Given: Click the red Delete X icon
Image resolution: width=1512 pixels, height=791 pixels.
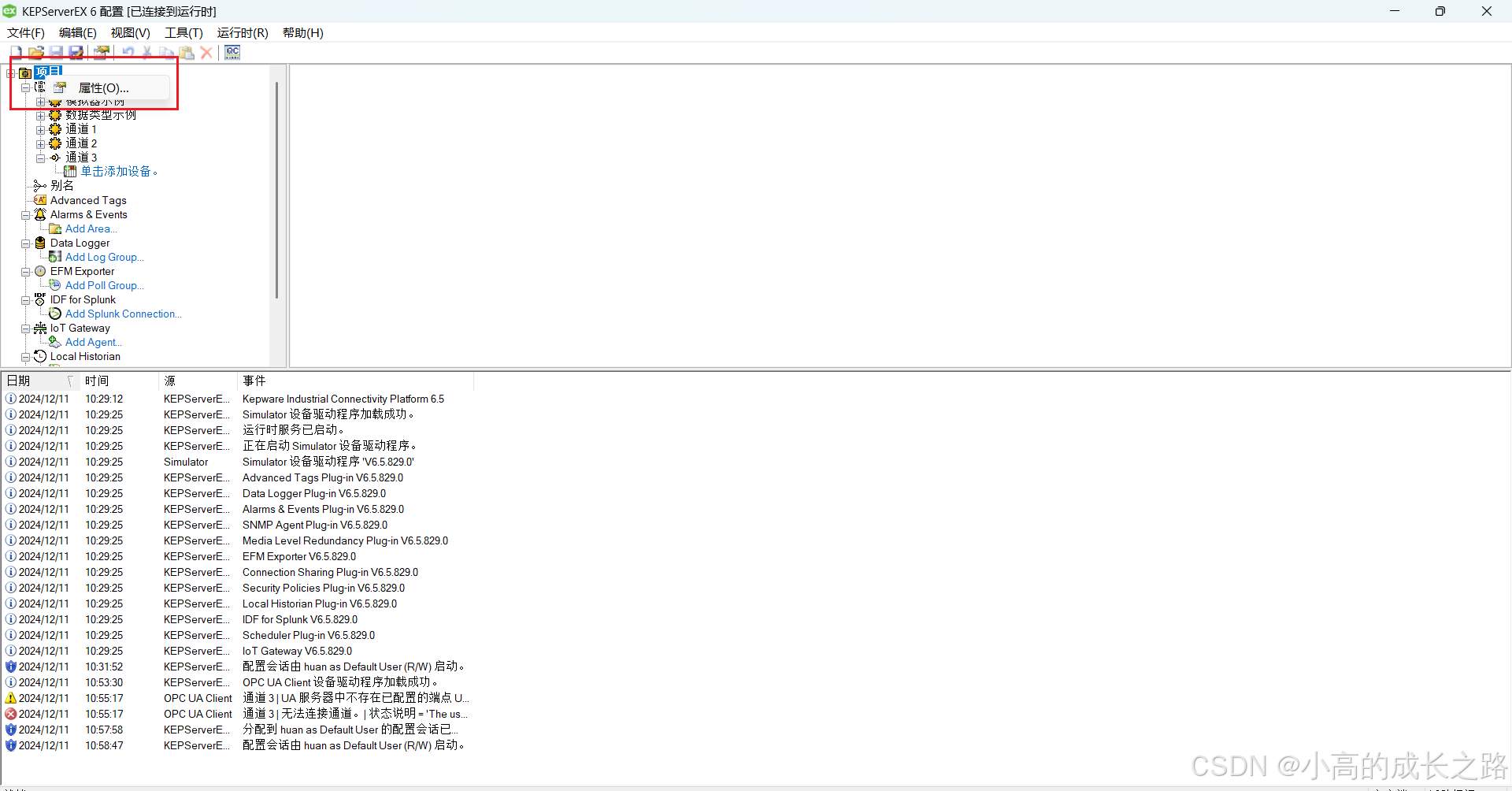Looking at the screenshot, I should tap(206, 52).
